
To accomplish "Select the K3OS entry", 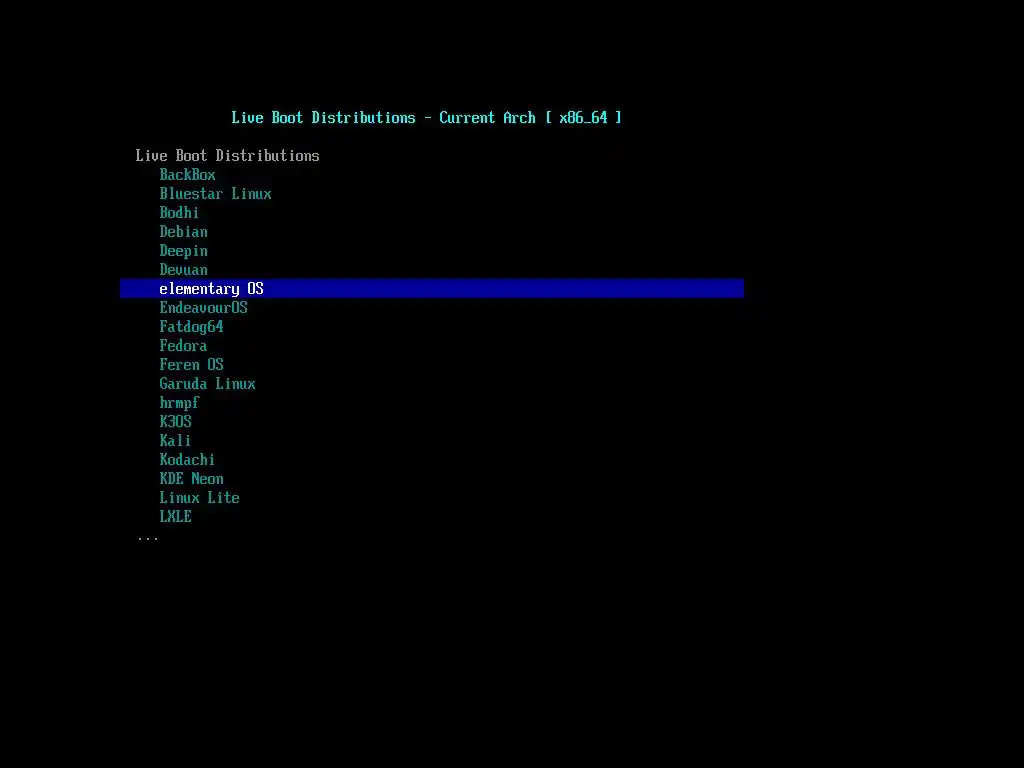I will [176, 421].
